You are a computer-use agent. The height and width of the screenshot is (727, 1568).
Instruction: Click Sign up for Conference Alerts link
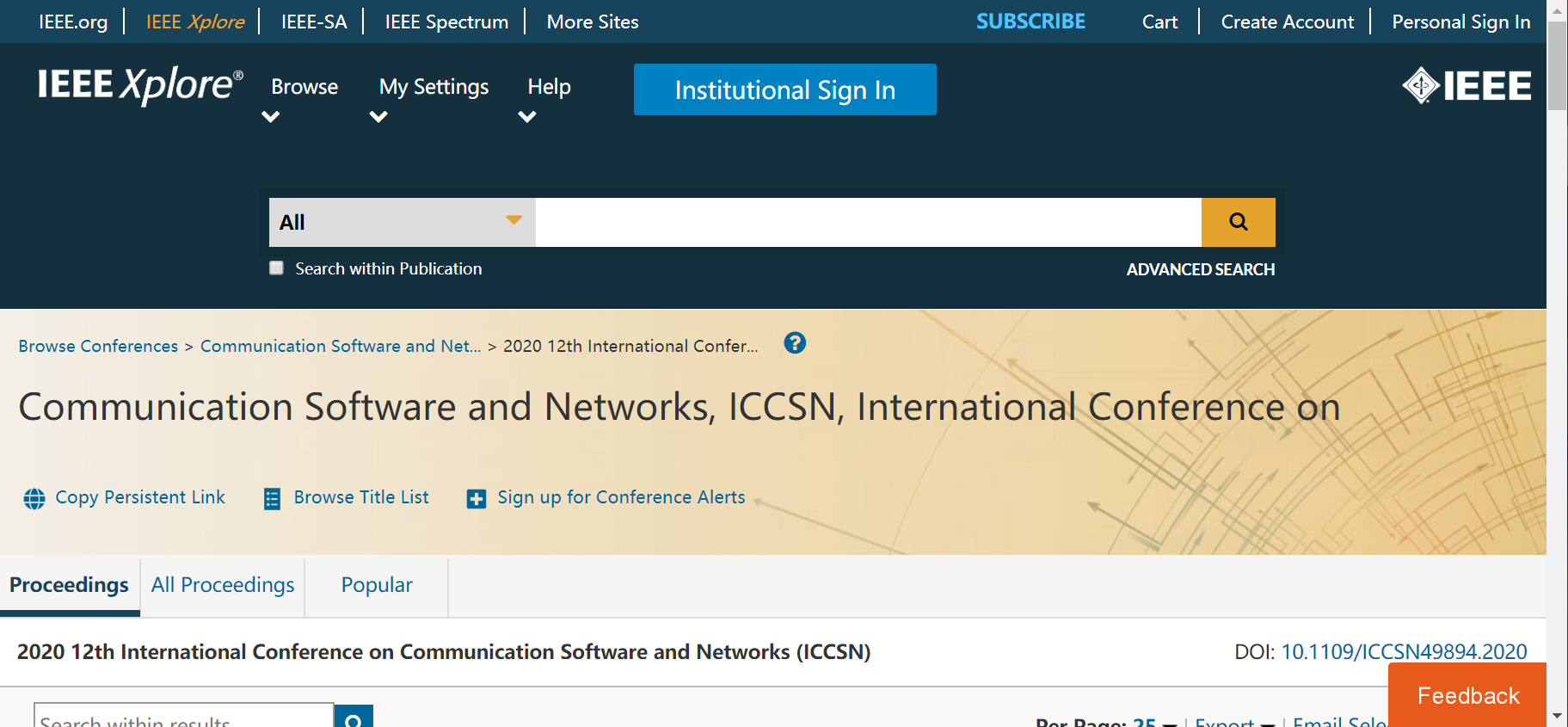tap(621, 497)
